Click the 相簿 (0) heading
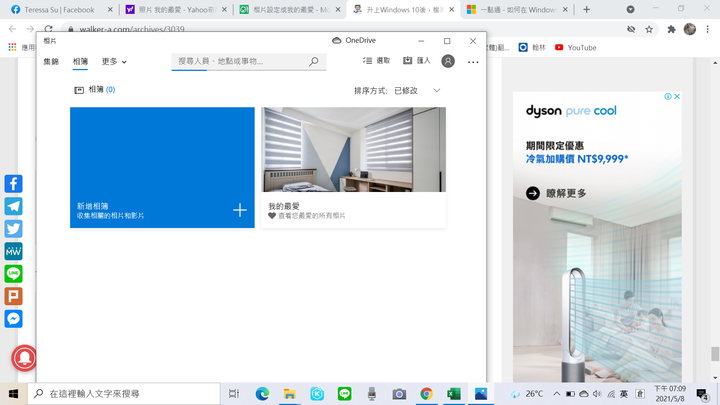Screen dimensions: 720x405 pyautogui.click(x=95, y=90)
